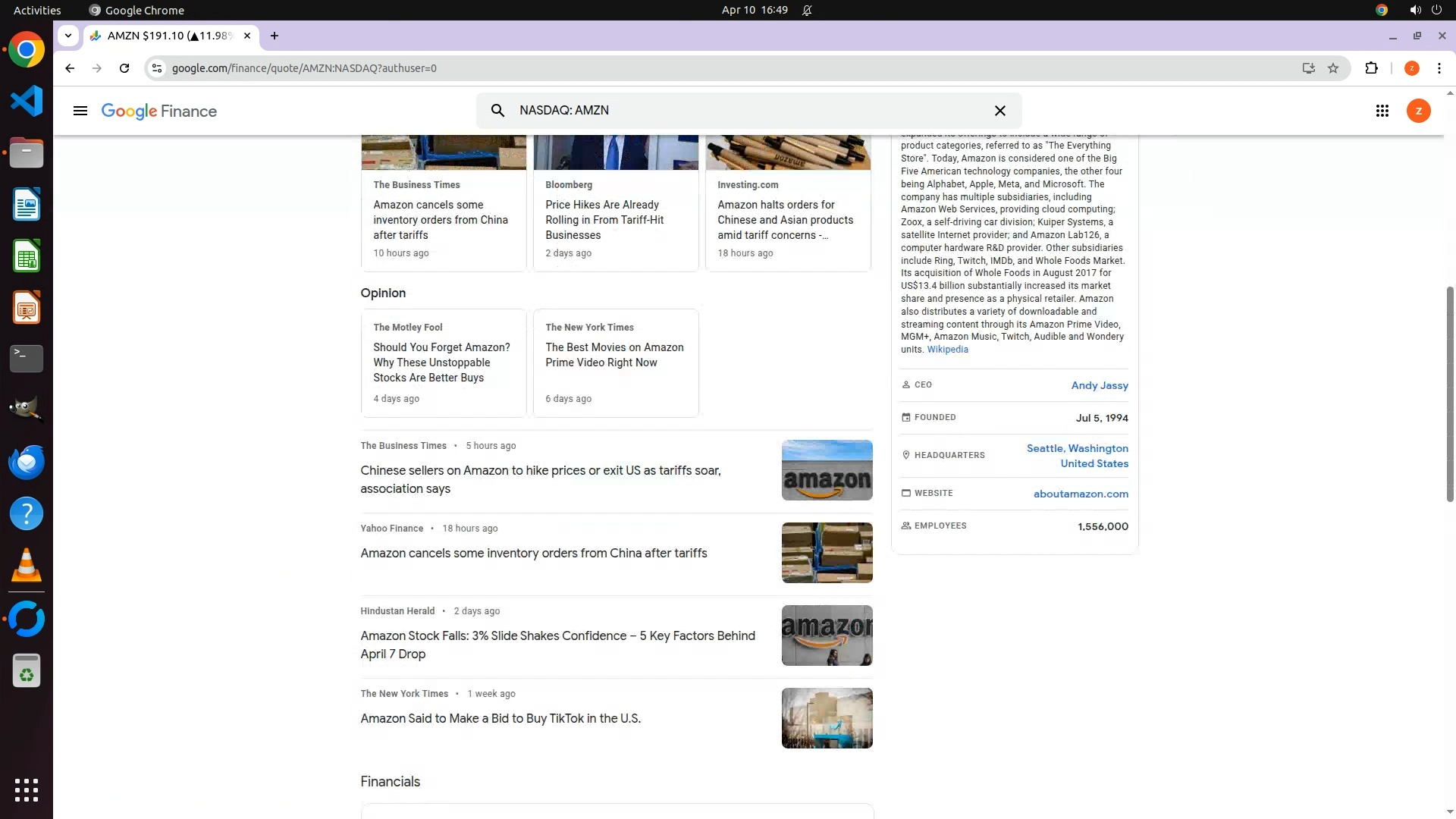The image size is (1456, 819).
Task: Click the page vertical scrollbar thumb
Action: [1449, 394]
